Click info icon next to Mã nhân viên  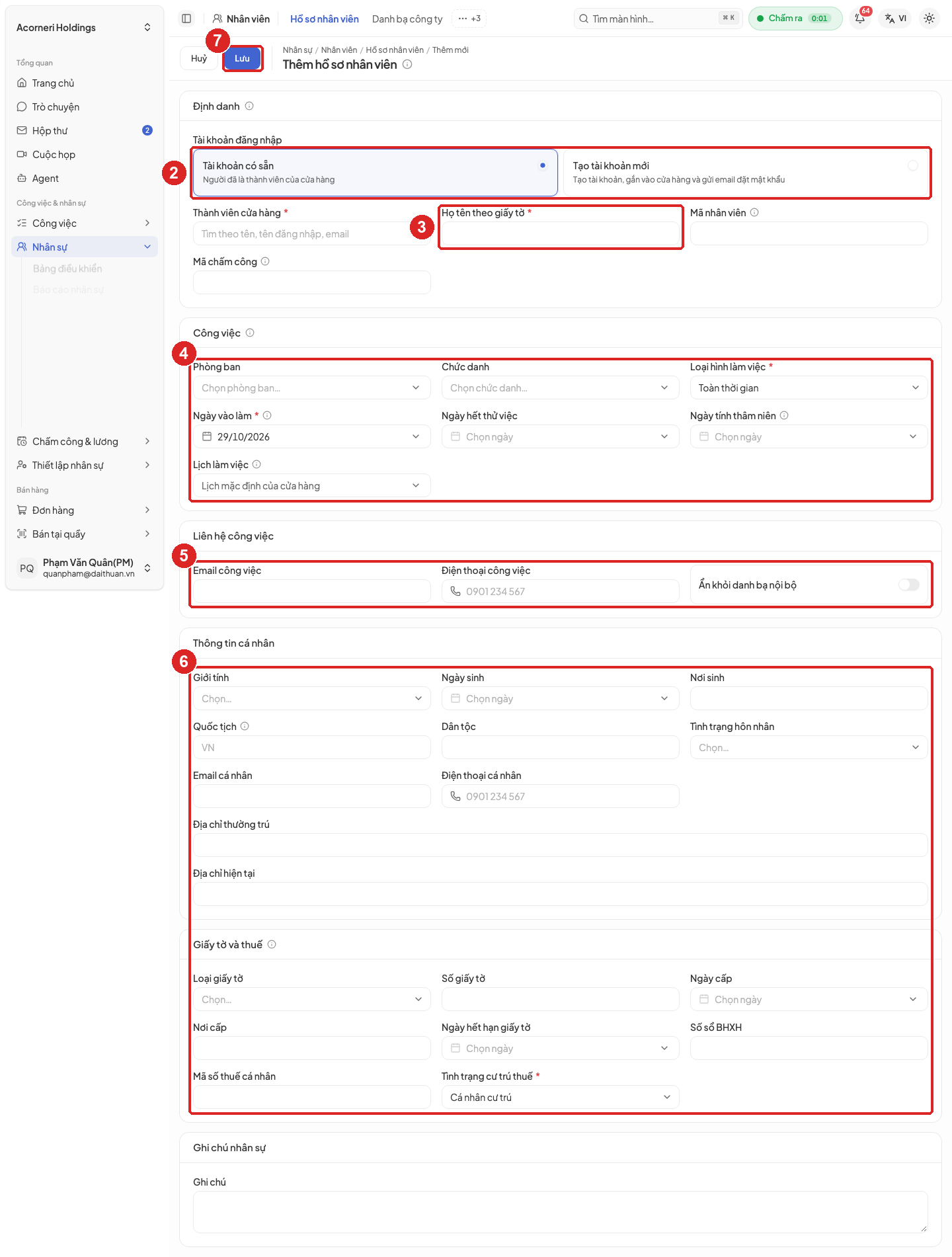754,212
